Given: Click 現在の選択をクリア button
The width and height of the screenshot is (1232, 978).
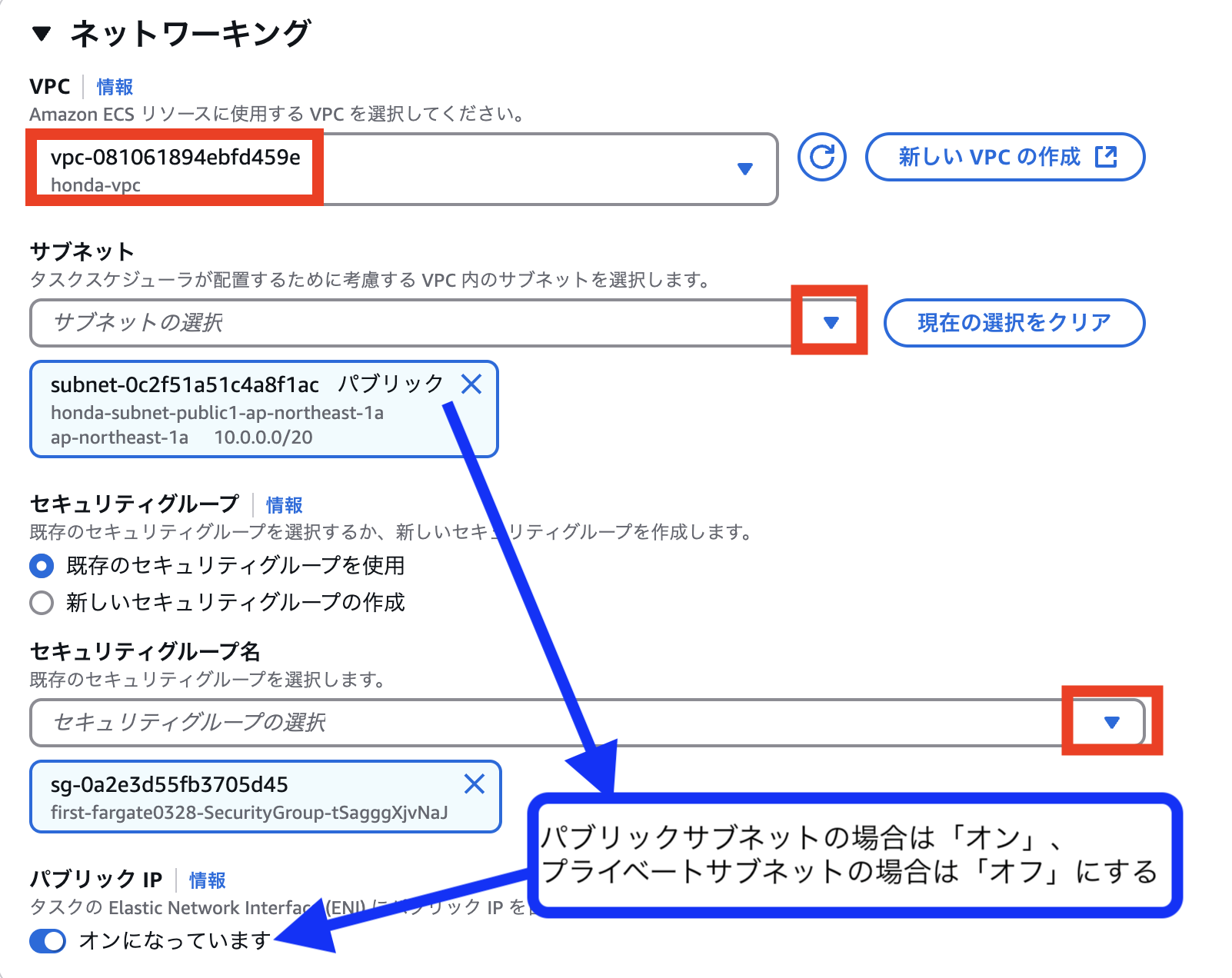Looking at the screenshot, I should click(1014, 323).
